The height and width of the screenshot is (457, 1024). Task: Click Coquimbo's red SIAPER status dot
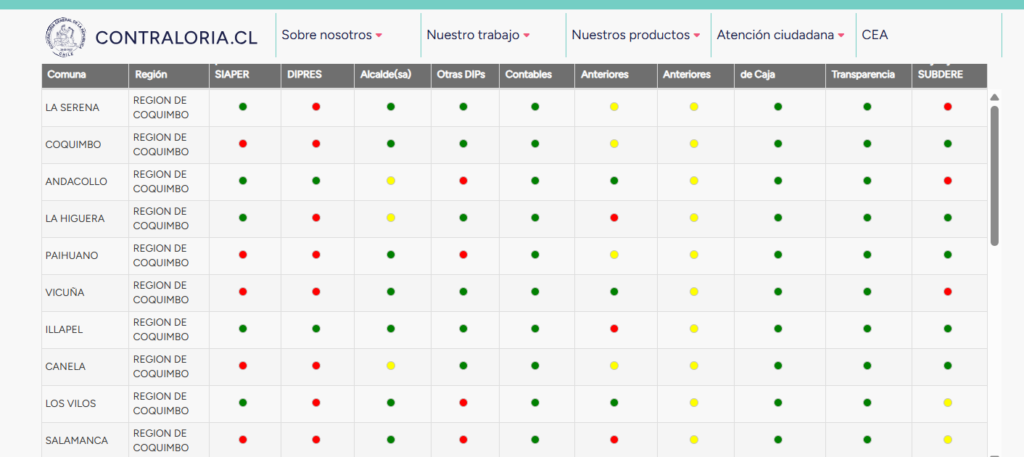point(243,144)
